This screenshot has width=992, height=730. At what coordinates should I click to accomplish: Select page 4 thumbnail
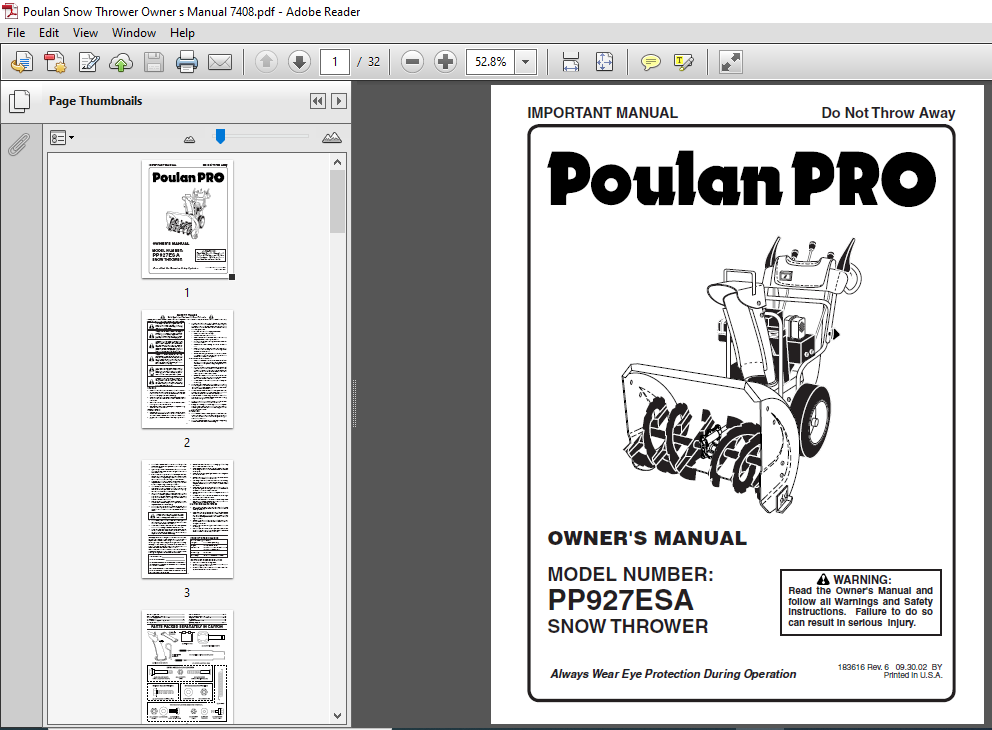pos(187,667)
